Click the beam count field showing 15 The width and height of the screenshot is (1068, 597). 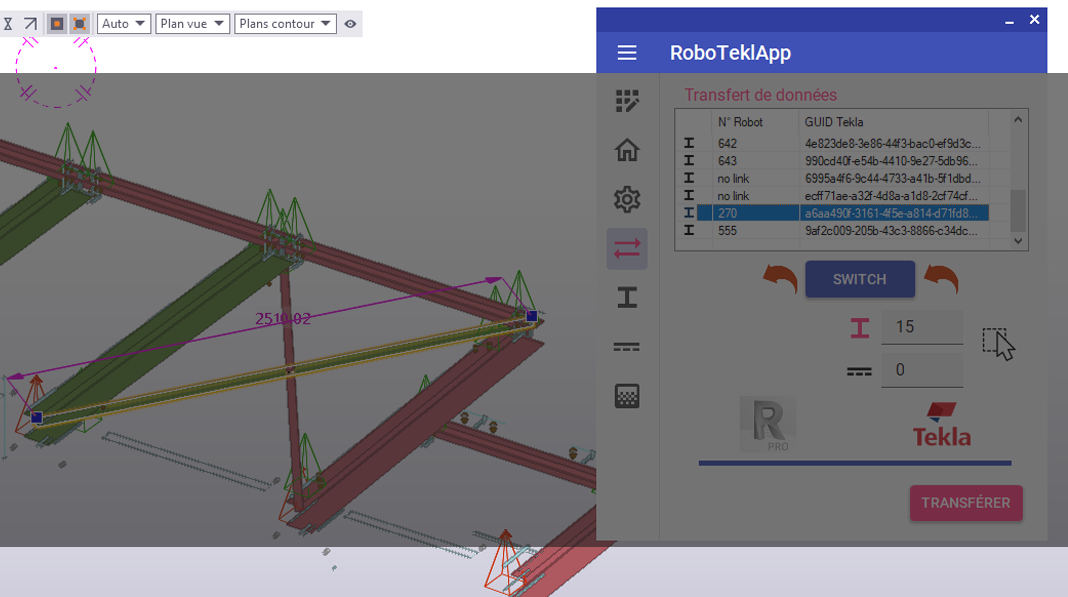click(x=922, y=327)
